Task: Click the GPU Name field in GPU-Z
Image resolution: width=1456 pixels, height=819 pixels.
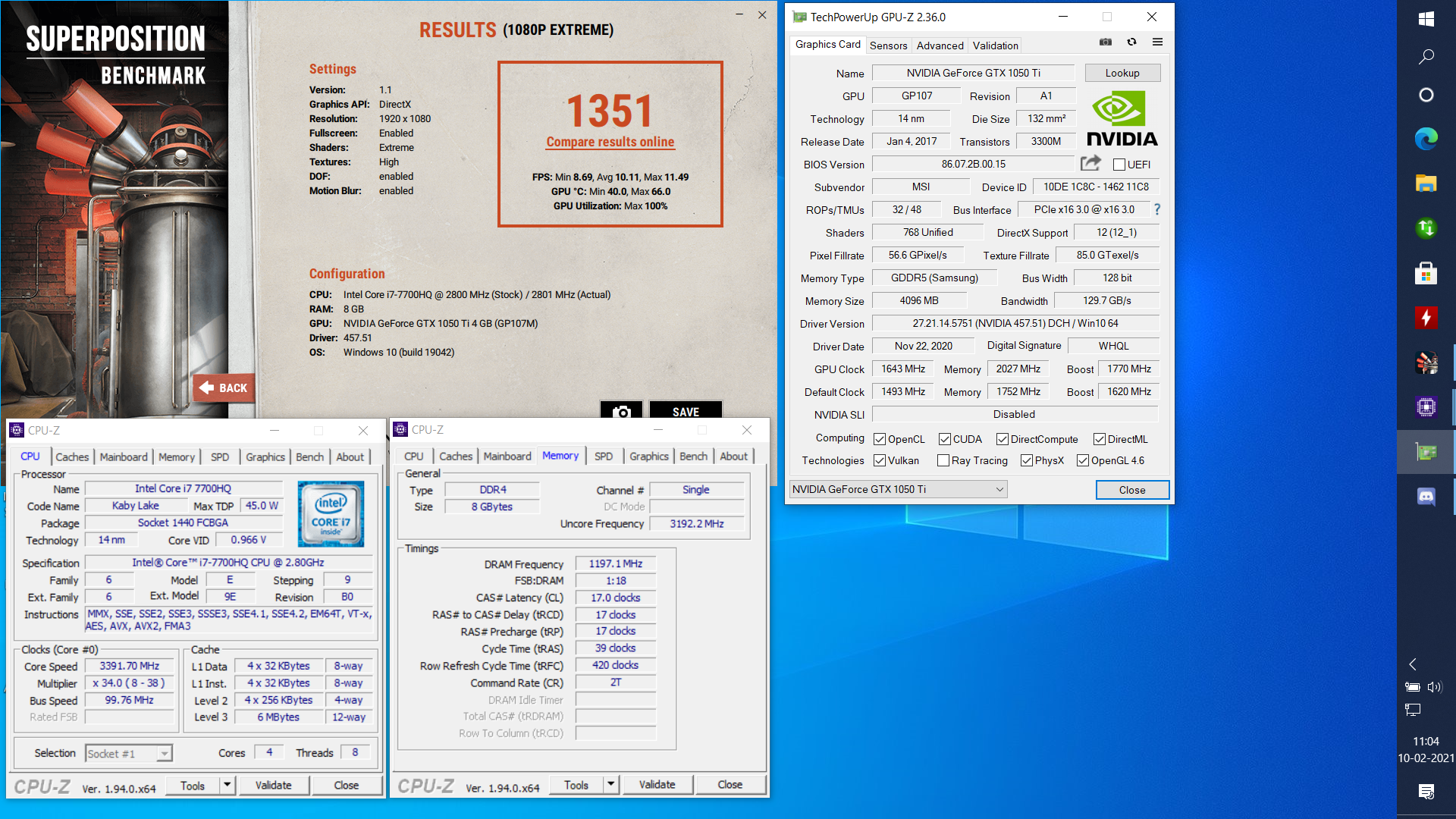Action: click(x=974, y=73)
